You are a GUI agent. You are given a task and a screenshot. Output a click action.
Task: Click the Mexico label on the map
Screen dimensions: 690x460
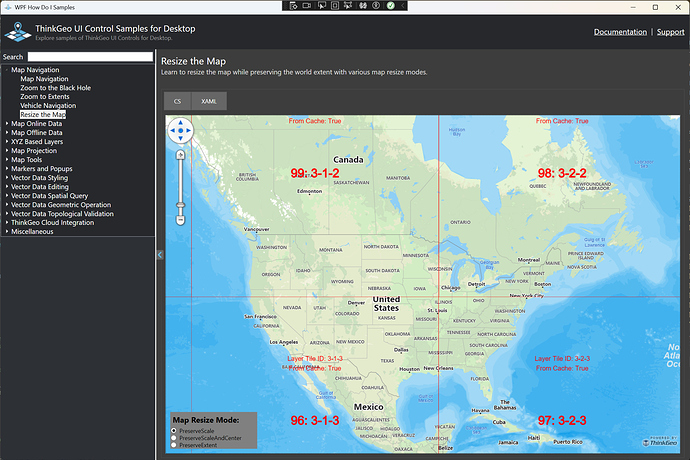[369, 407]
